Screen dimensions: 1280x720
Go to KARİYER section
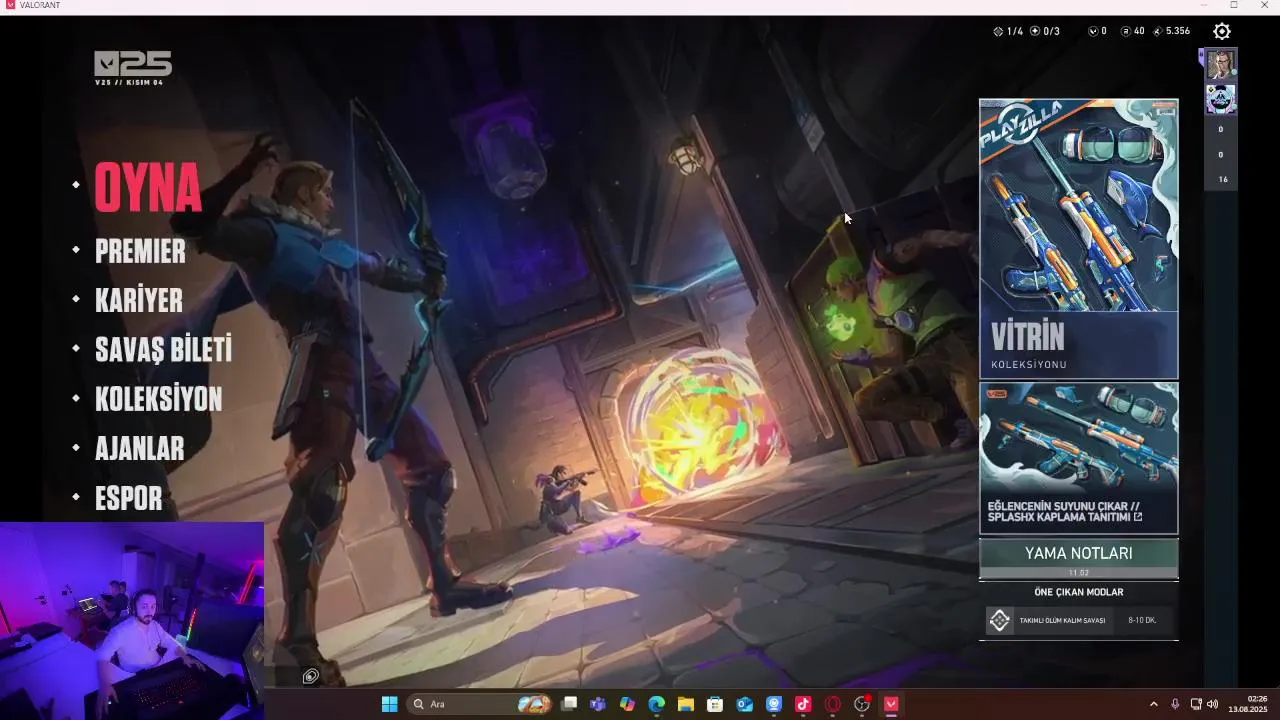tap(139, 300)
